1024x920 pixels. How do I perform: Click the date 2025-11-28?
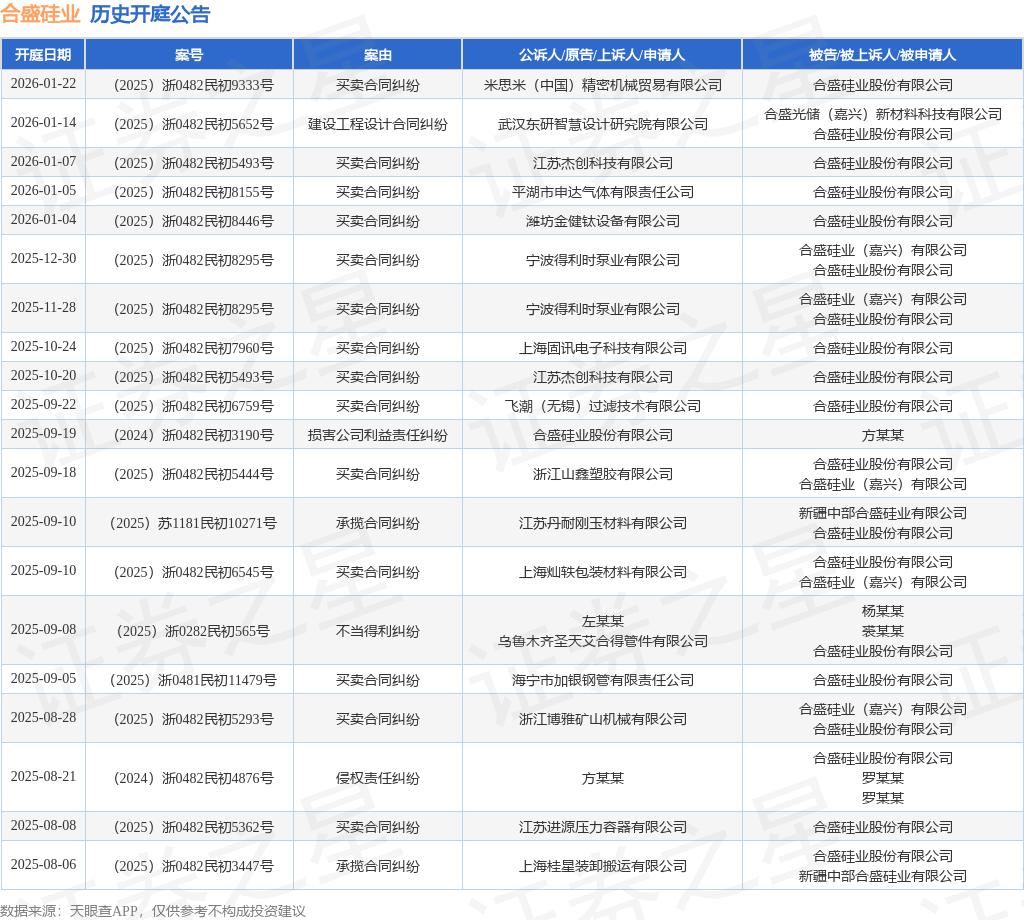pos(43,307)
